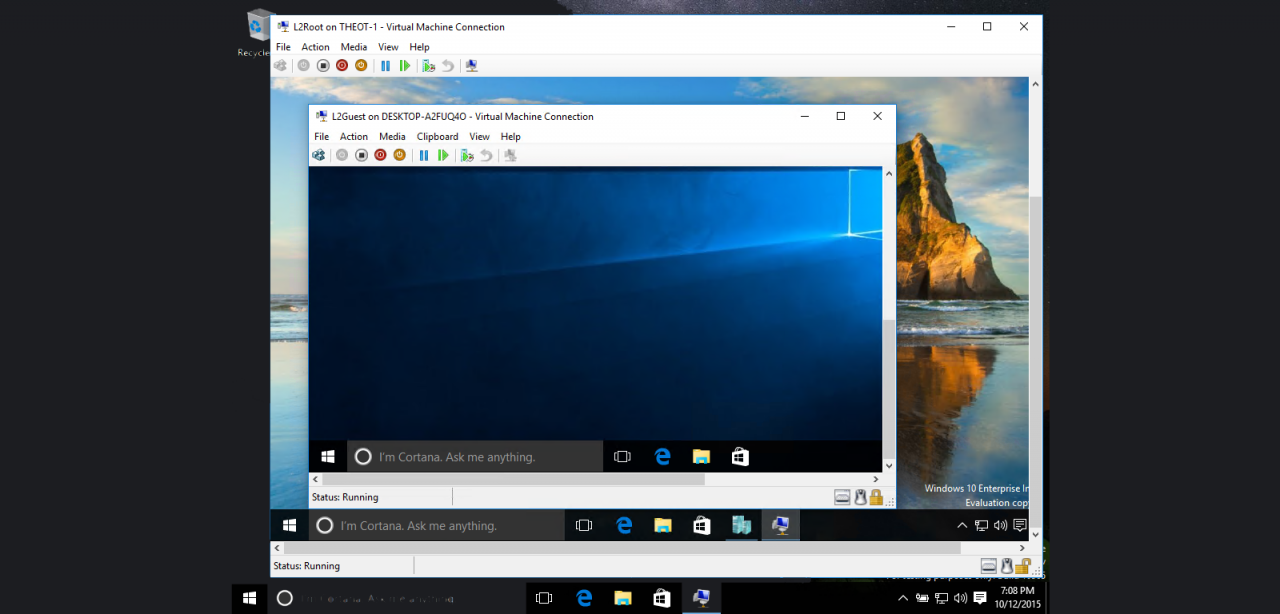
Task: Click the Revert icon in L2Root toolbar
Action: (x=447, y=66)
